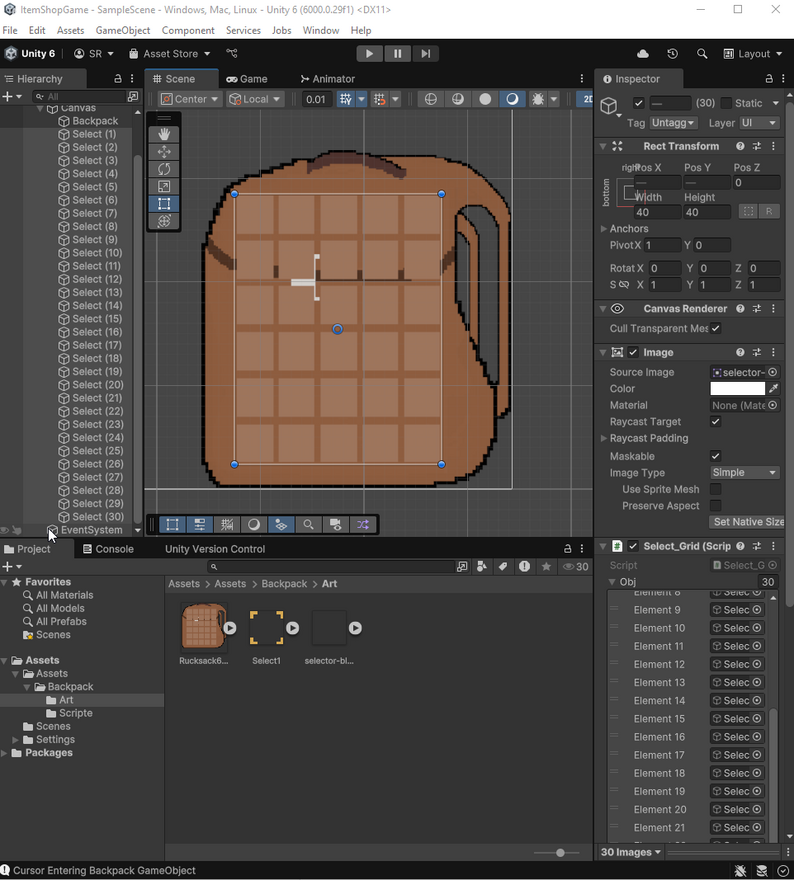Open the GameObject menu

[123, 30]
